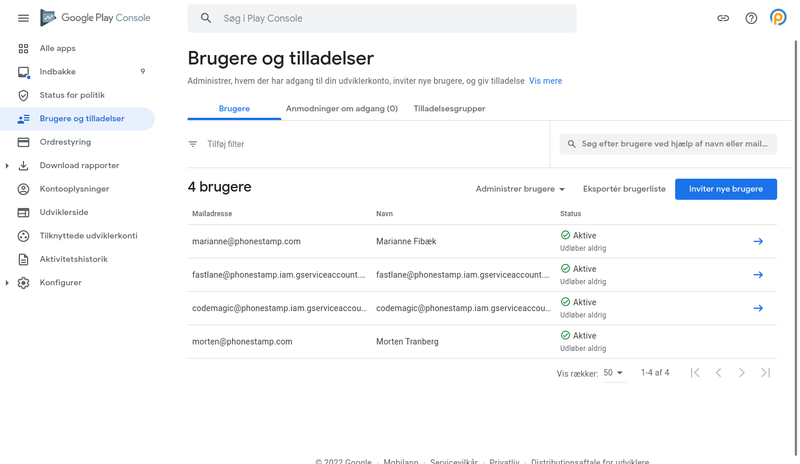
Task: Click the Google Play Console logo
Action: point(95,18)
